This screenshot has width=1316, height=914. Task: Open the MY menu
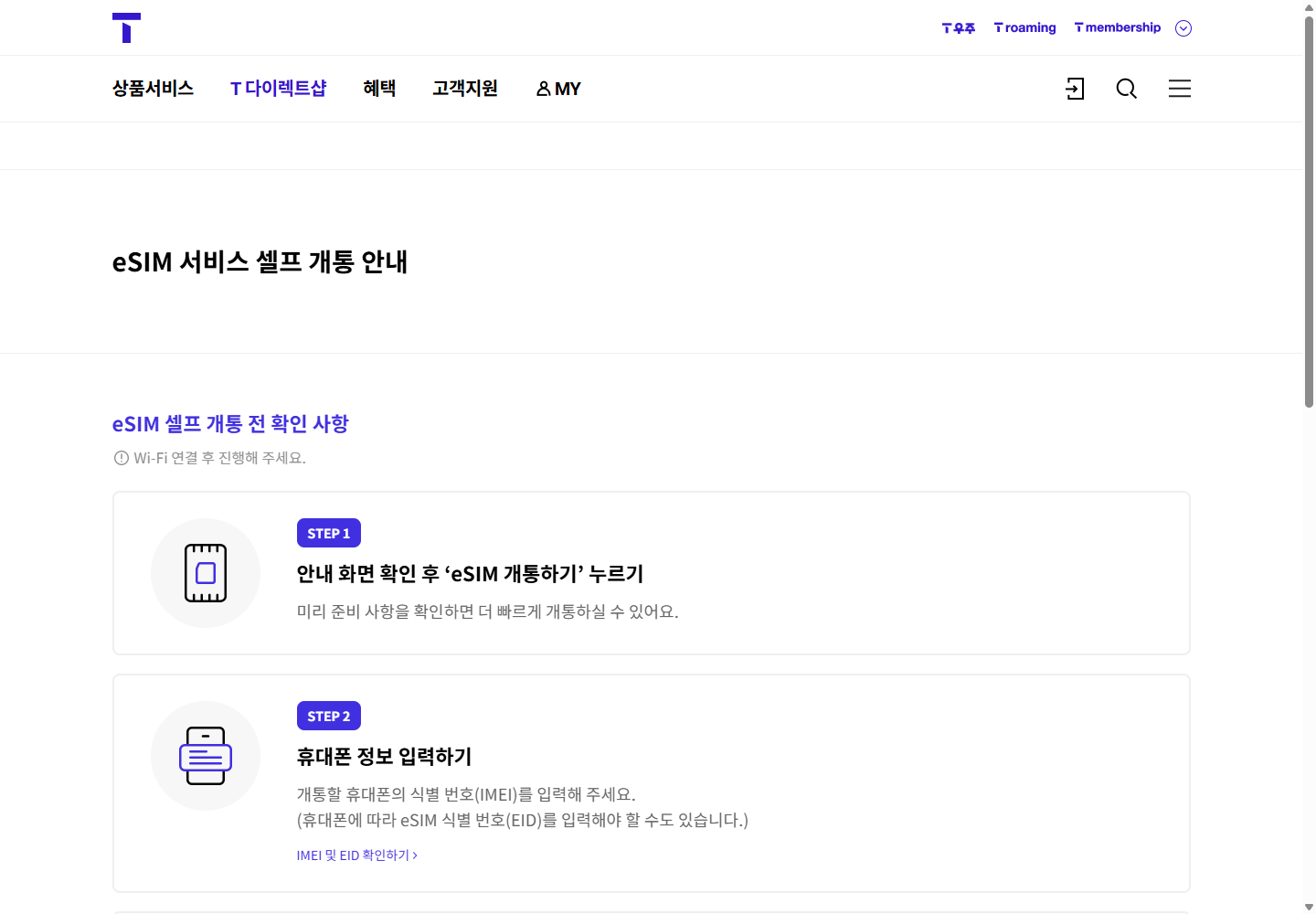click(558, 89)
